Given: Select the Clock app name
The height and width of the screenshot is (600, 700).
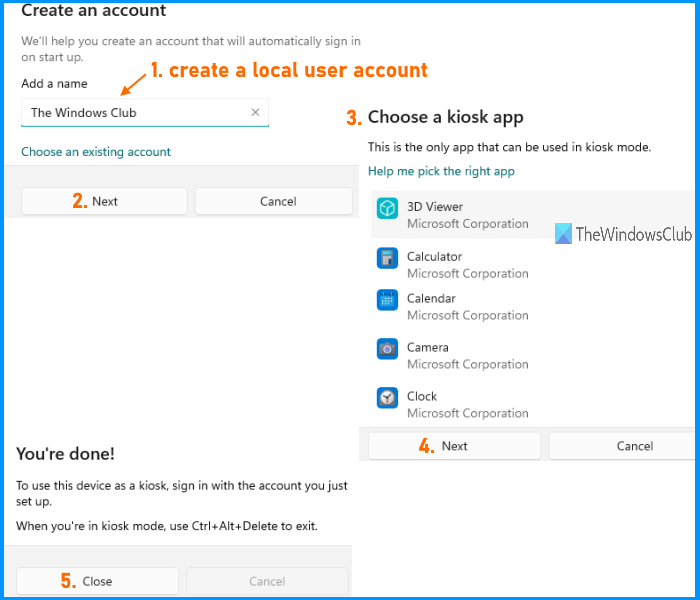Looking at the screenshot, I should click(422, 396).
